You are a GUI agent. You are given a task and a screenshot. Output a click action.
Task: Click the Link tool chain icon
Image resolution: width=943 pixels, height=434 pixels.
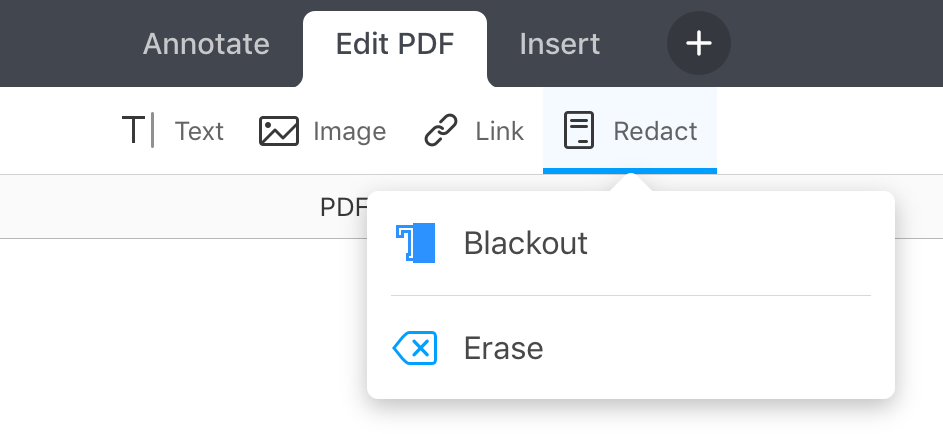(x=441, y=131)
